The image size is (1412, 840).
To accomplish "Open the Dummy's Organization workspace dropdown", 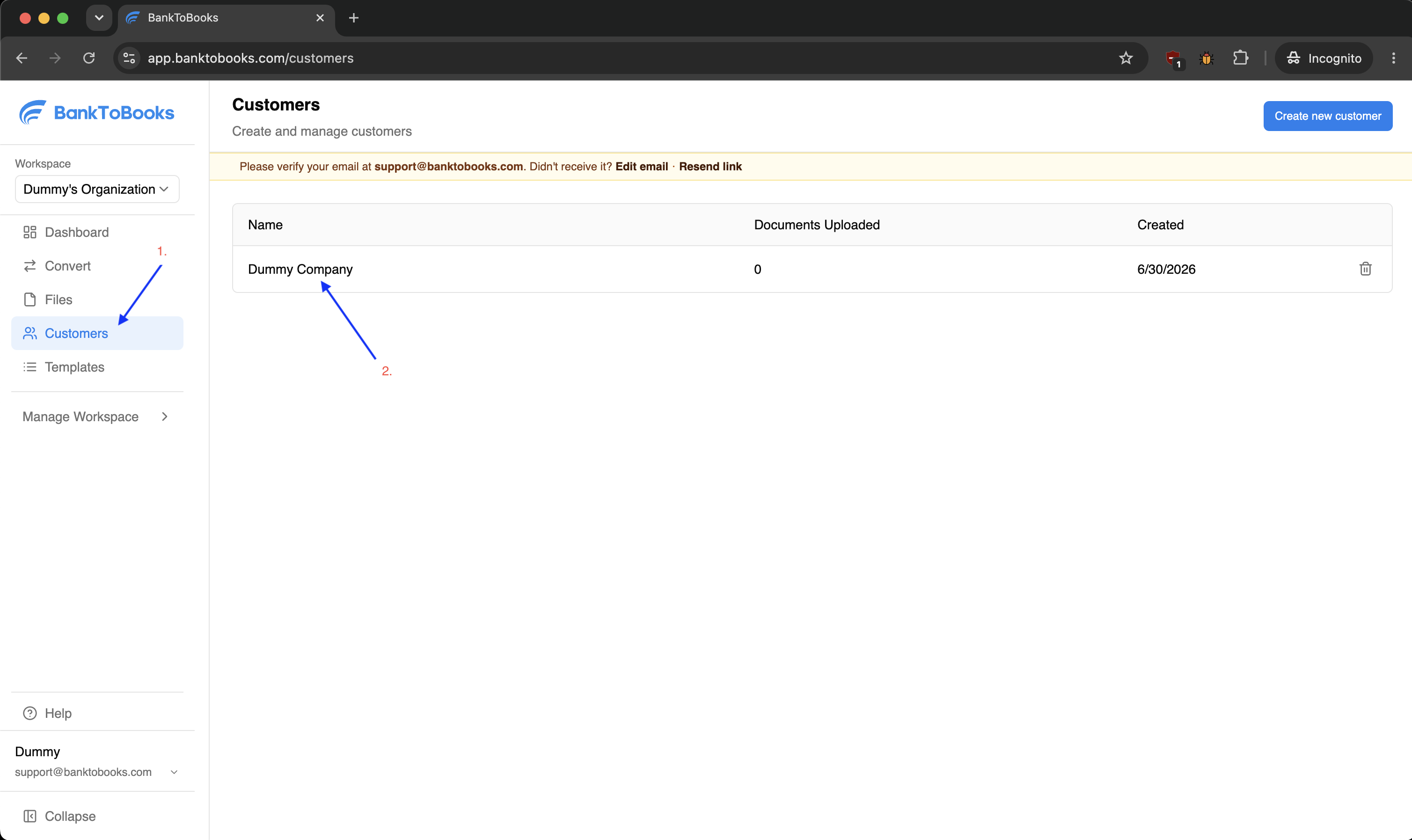I will tap(97, 189).
